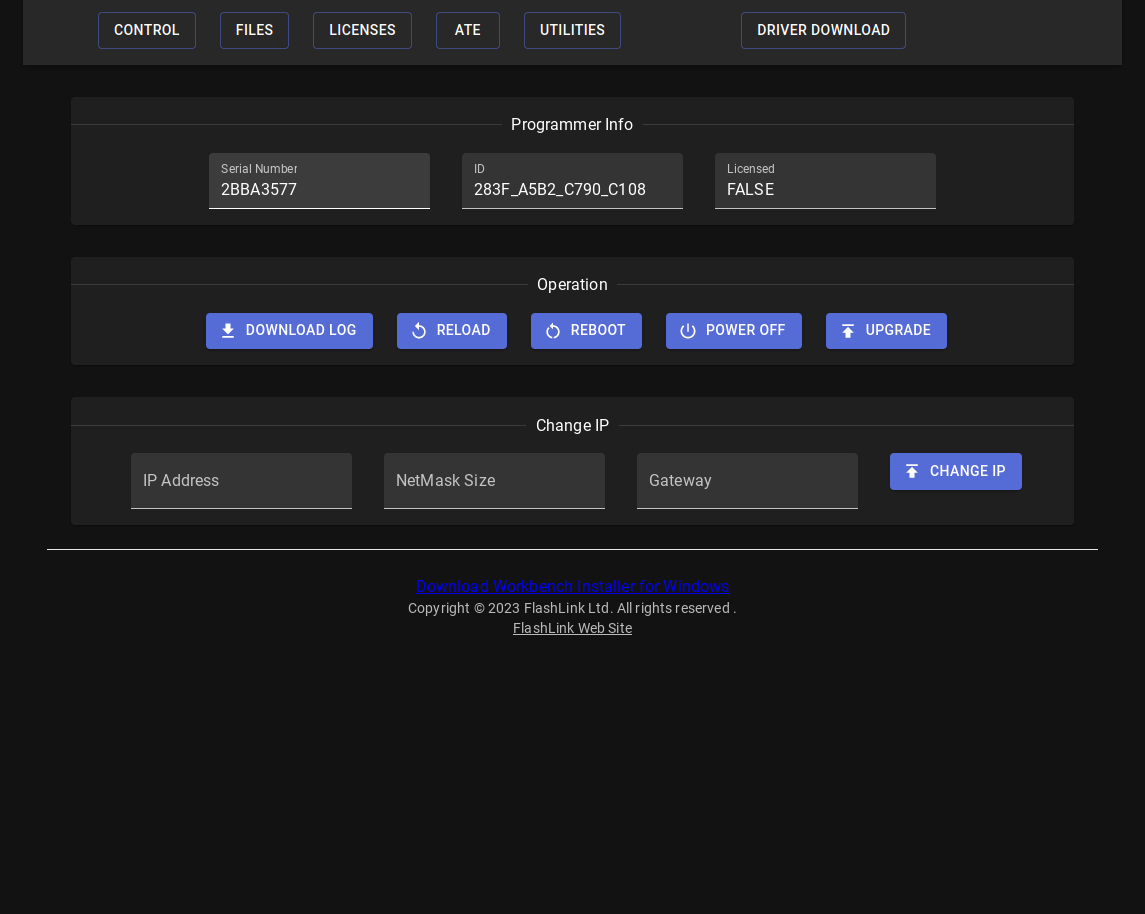This screenshot has height=914, width=1145.
Task: Download Workbench Installer for Windows
Action: [x=572, y=587]
